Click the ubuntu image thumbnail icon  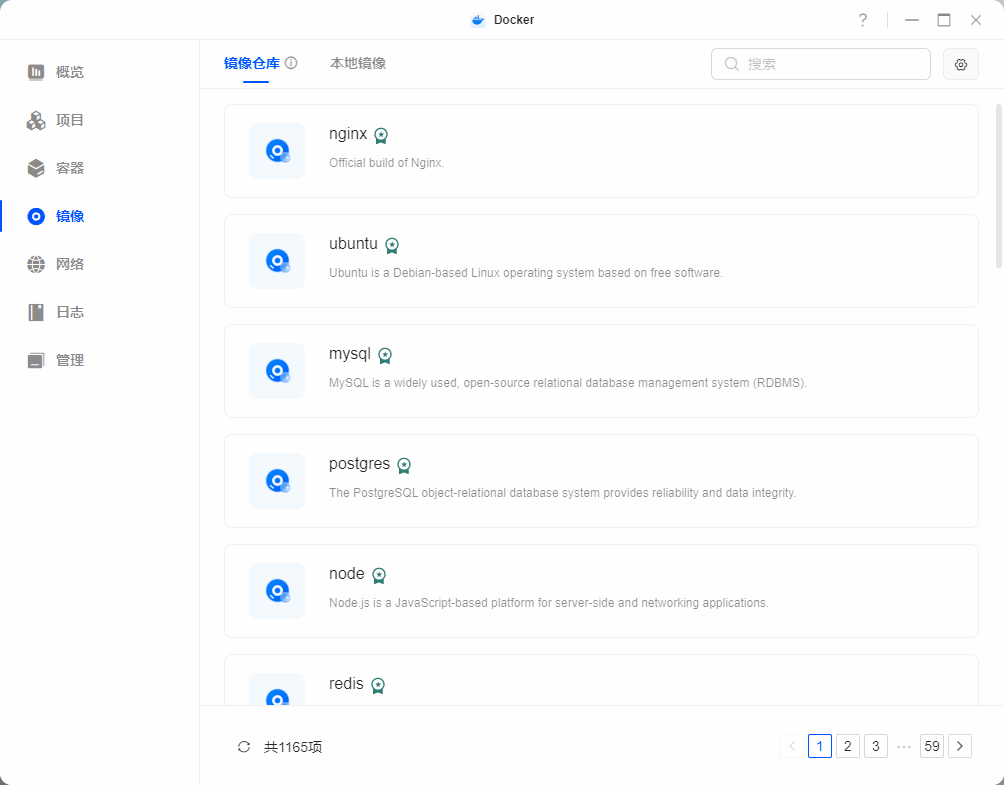click(x=277, y=261)
